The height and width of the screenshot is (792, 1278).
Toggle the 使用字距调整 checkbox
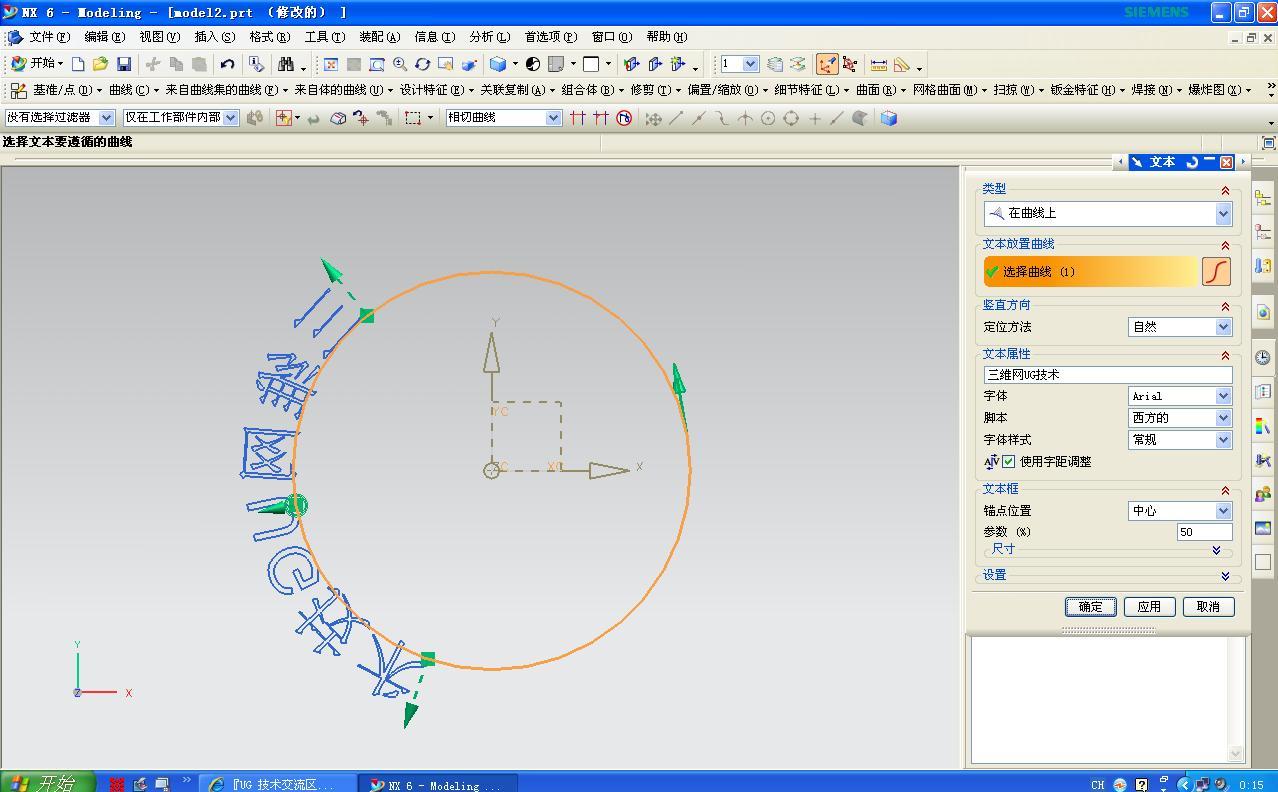pos(1009,462)
